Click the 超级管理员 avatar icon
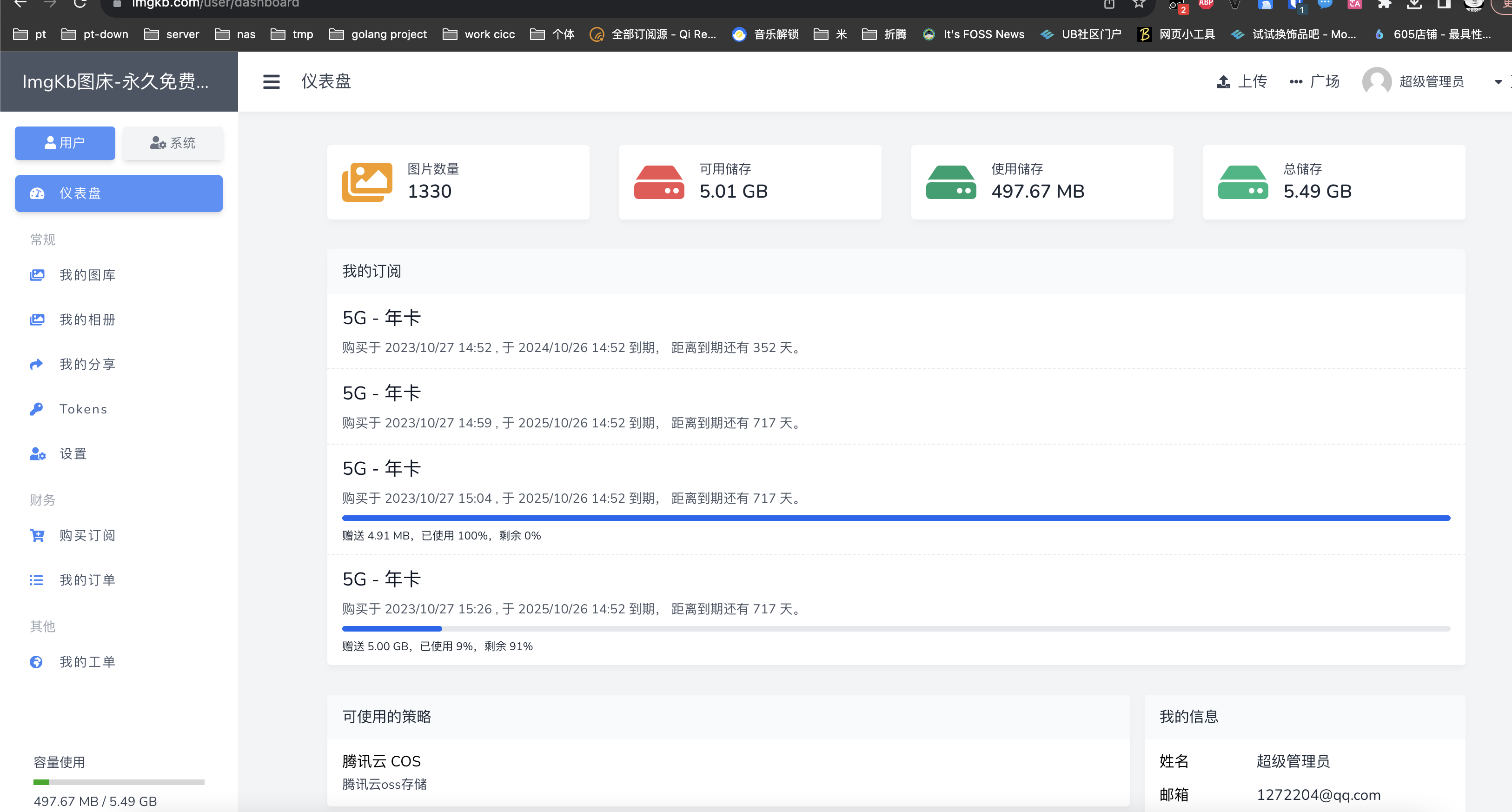Viewport: 1512px width, 812px height. [1376, 81]
